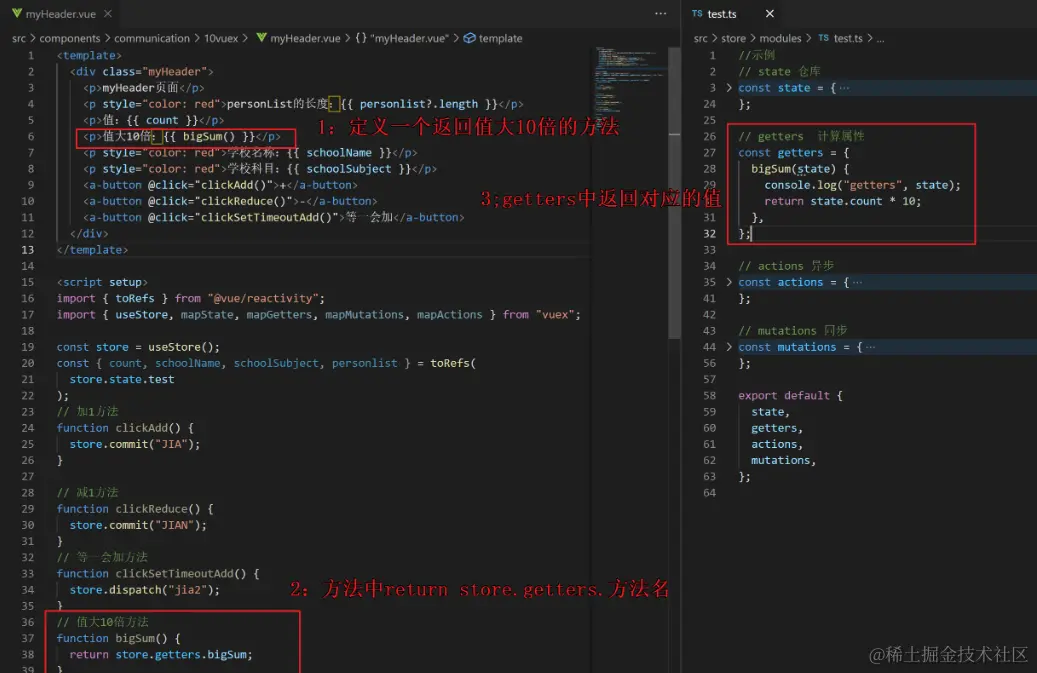Click 'mutations,' in the export block
Image resolution: width=1037 pixels, height=673 pixels.
click(x=783, y=459)
